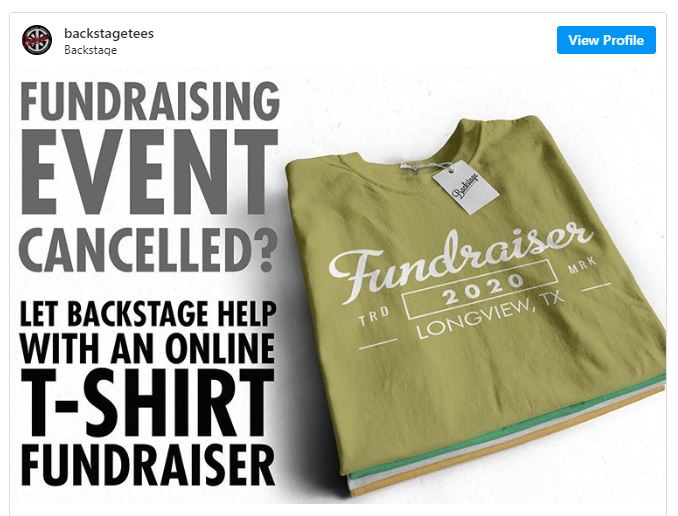The image size is (678, 516).
Task: Click the large black T-SHIRT text
Action: 147,403
